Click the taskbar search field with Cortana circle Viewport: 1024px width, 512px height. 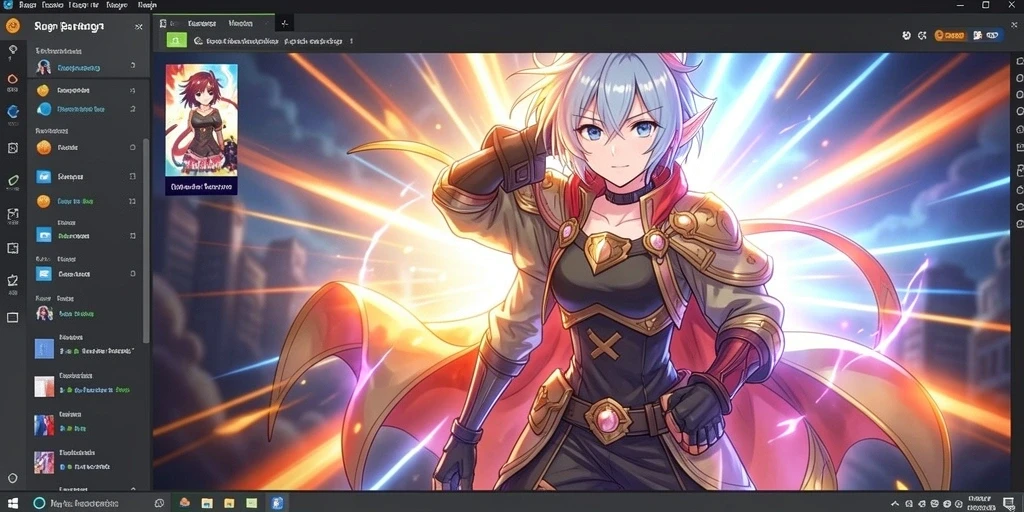pos(88,503)
